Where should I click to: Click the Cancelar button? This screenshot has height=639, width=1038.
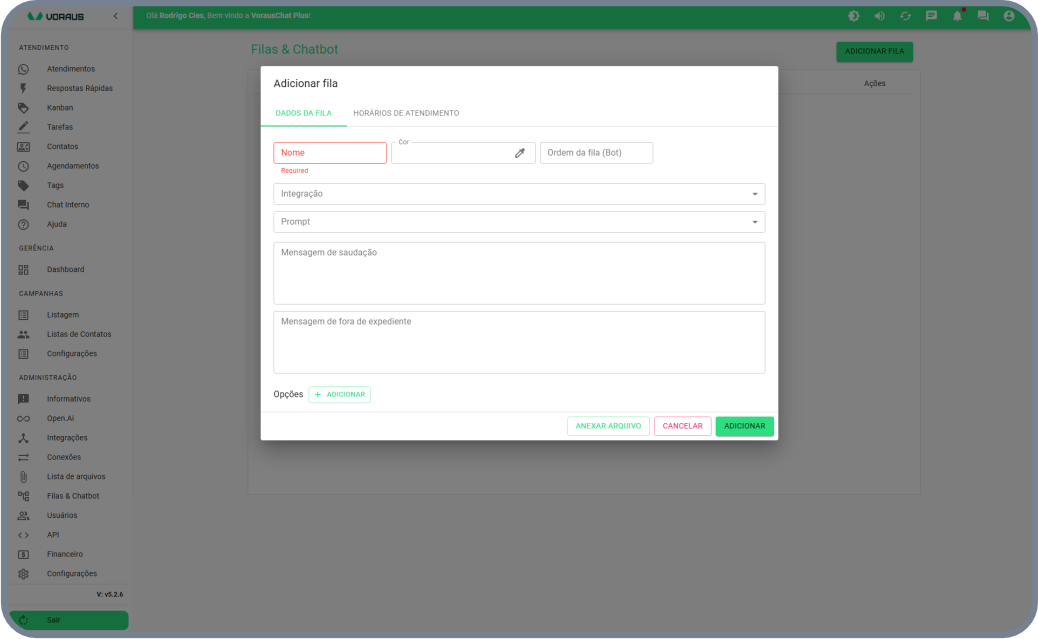tap(682, 426)
